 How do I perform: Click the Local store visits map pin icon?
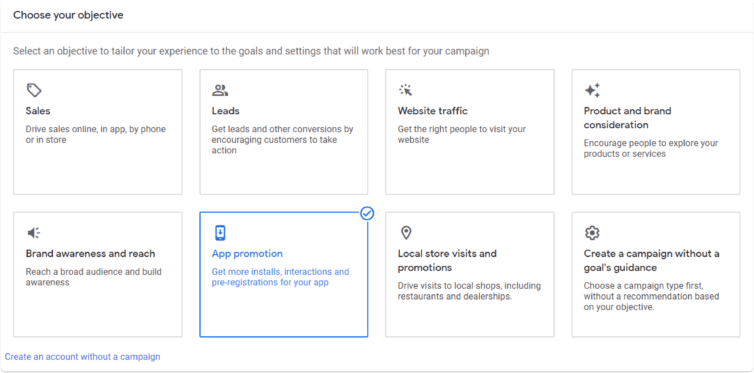coord(406,233)
